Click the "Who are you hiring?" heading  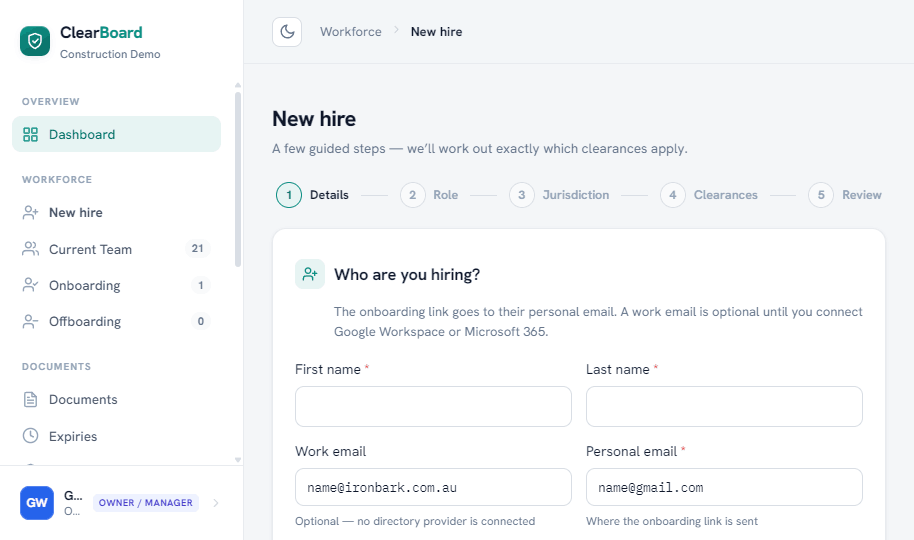[x=407, y=275]
